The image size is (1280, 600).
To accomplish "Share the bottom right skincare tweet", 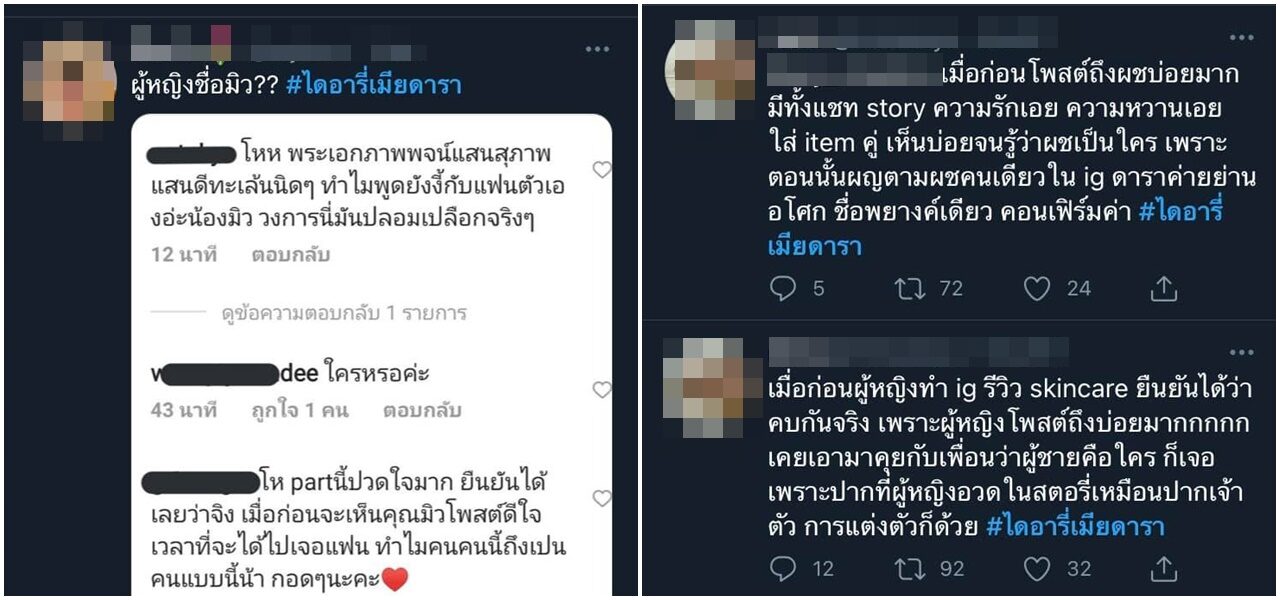I will coord(1163,568).
